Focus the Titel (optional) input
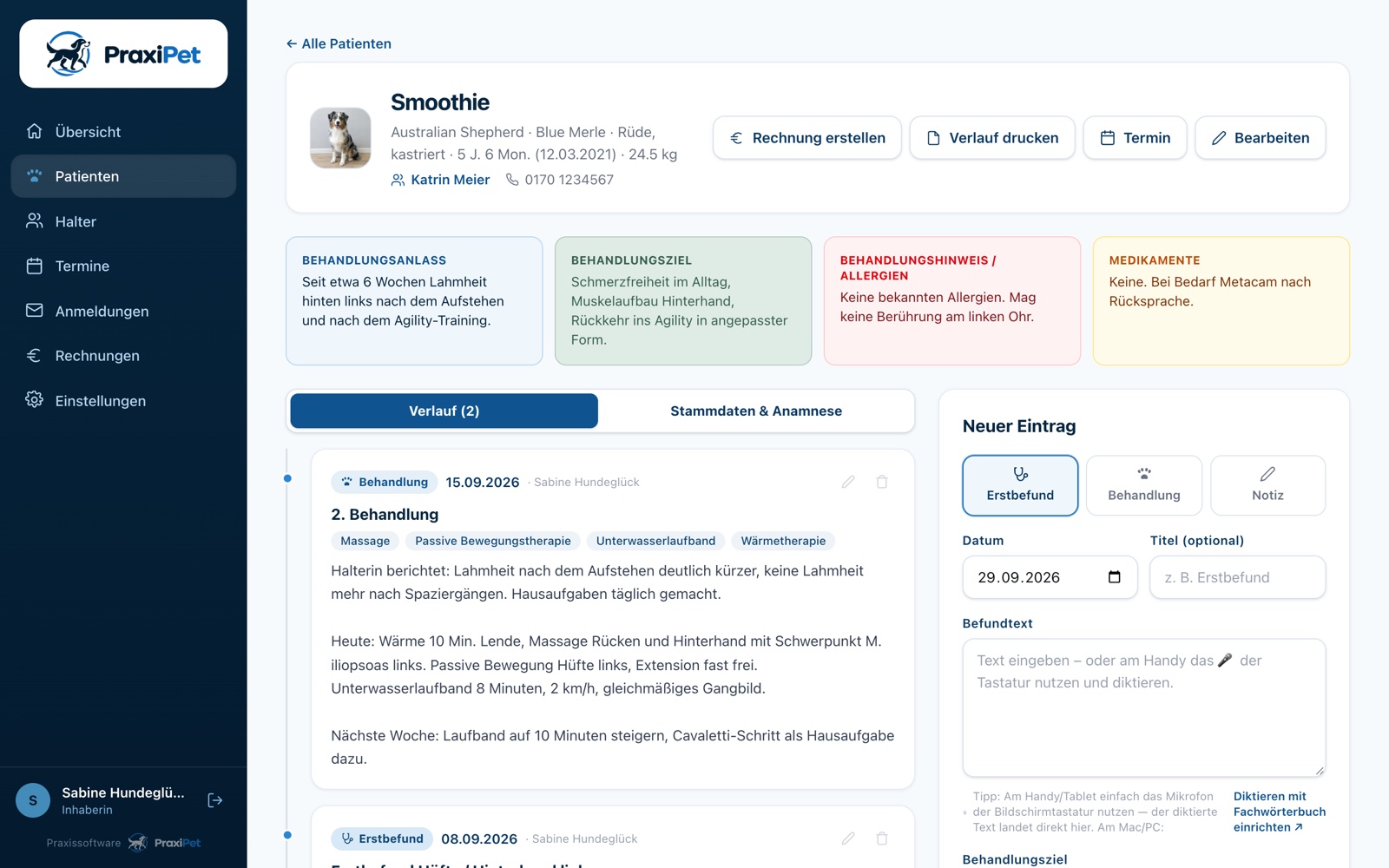Image resolution: width=1389 pixels, height=868 pixels. point(1237,577)
